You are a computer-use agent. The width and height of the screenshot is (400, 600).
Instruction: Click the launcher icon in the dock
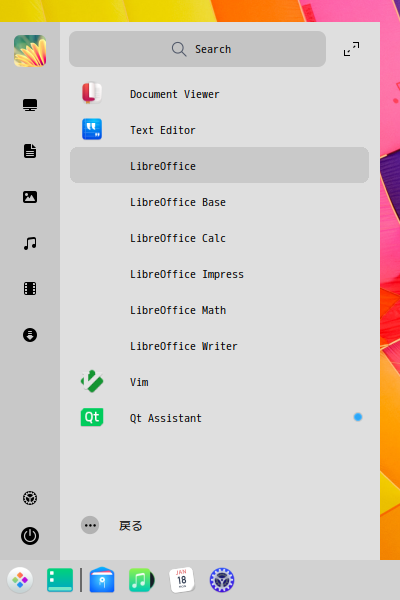(20, 580)
